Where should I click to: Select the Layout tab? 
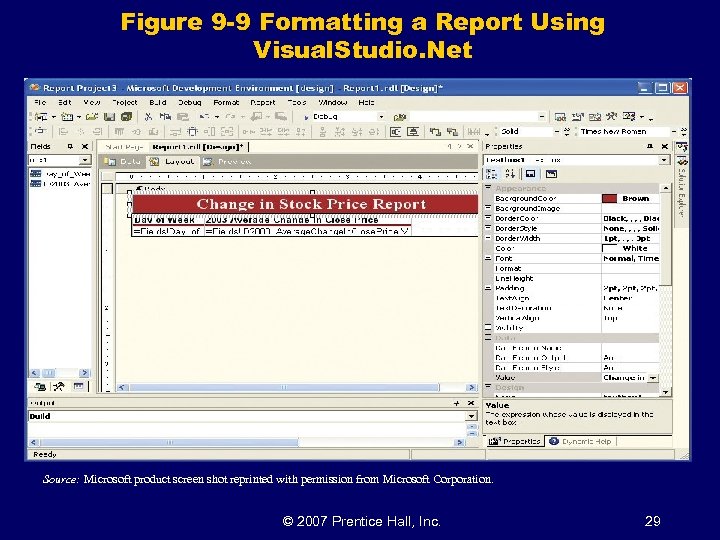click(x=173, y=162)
